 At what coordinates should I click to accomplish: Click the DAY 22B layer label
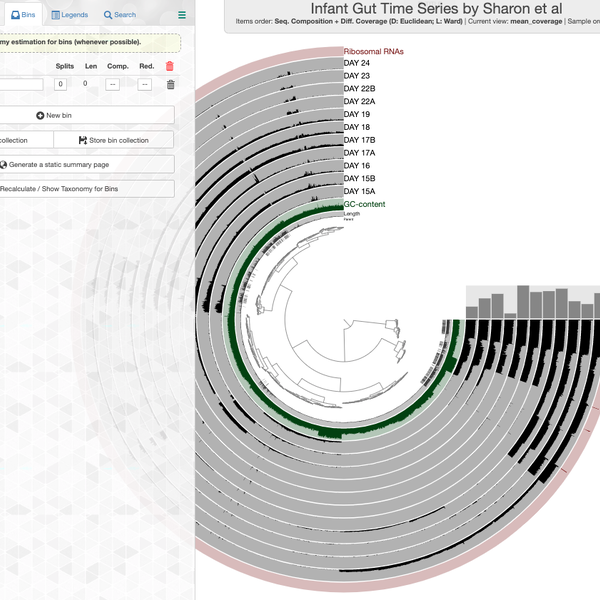tap(359, 88)
